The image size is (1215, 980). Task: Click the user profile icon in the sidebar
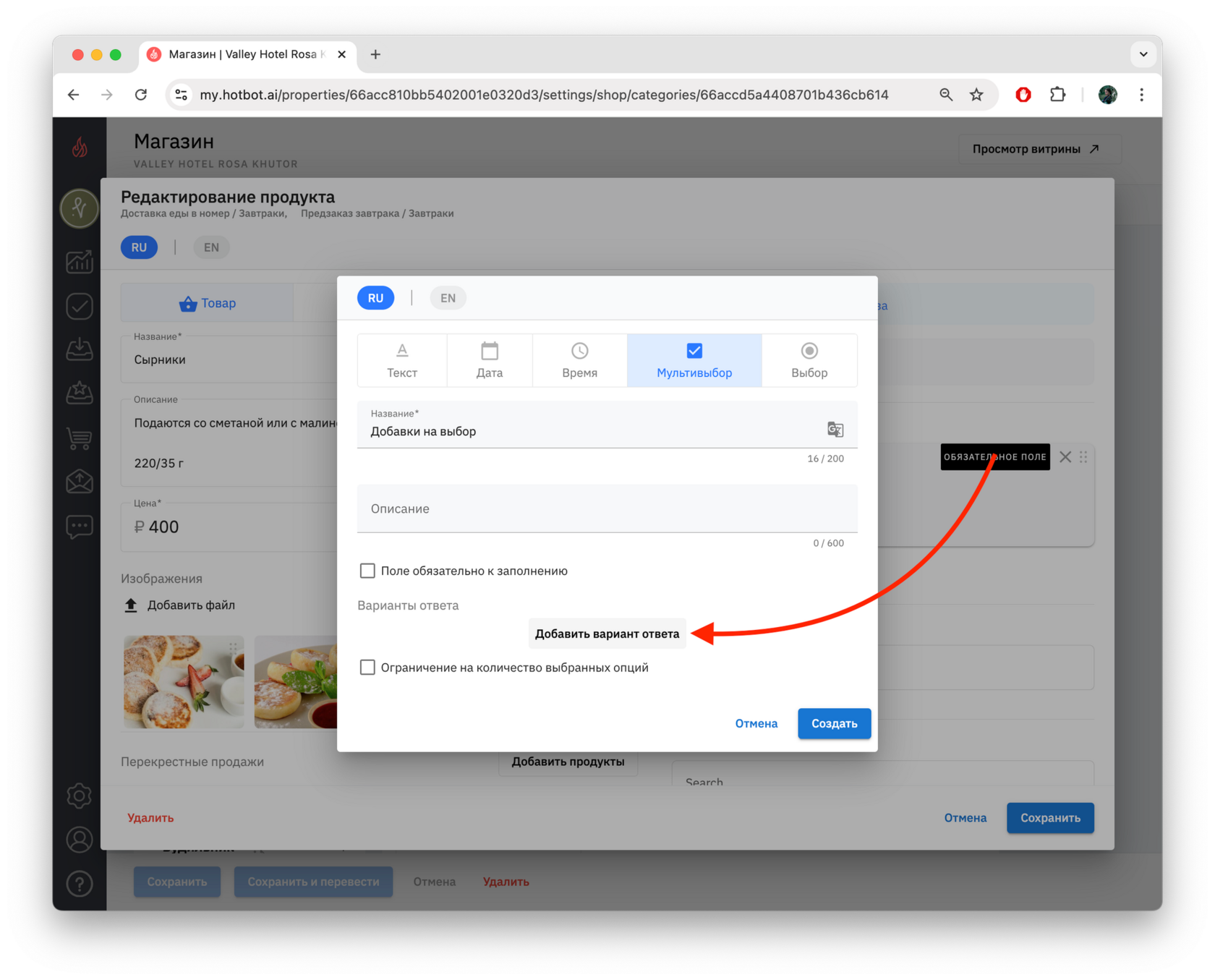click(80, 840)
